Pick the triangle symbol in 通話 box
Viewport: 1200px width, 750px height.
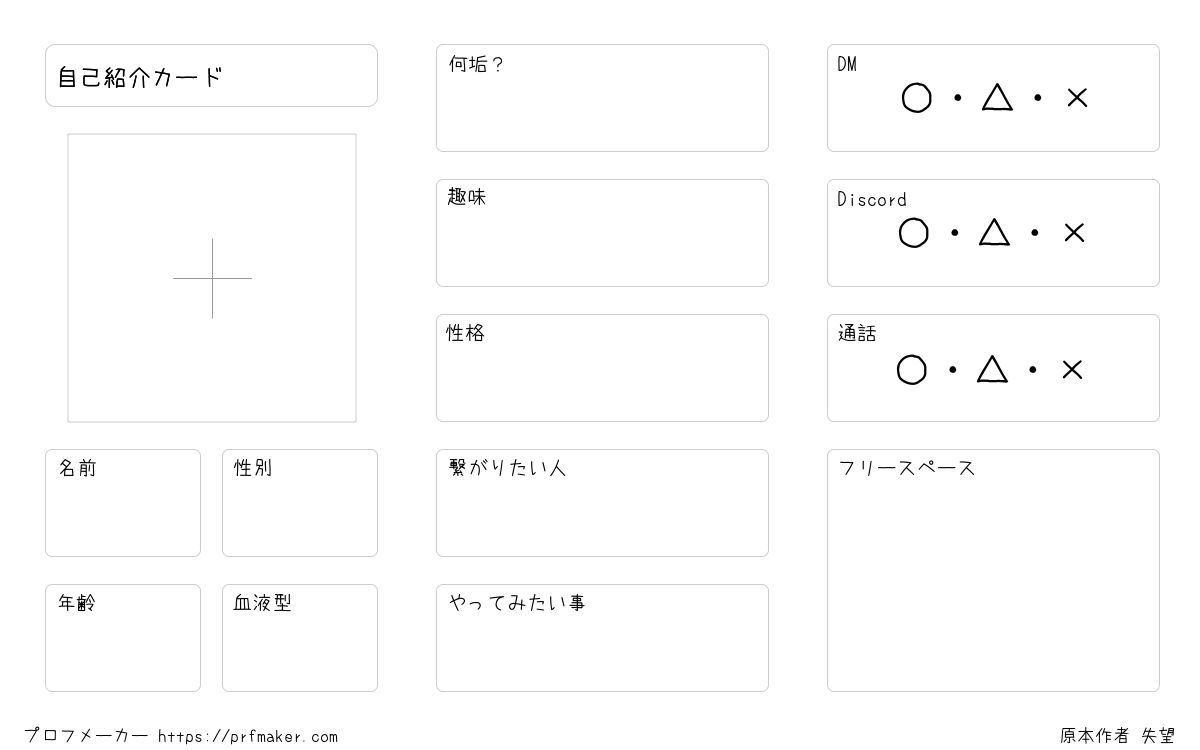(992, 369)
